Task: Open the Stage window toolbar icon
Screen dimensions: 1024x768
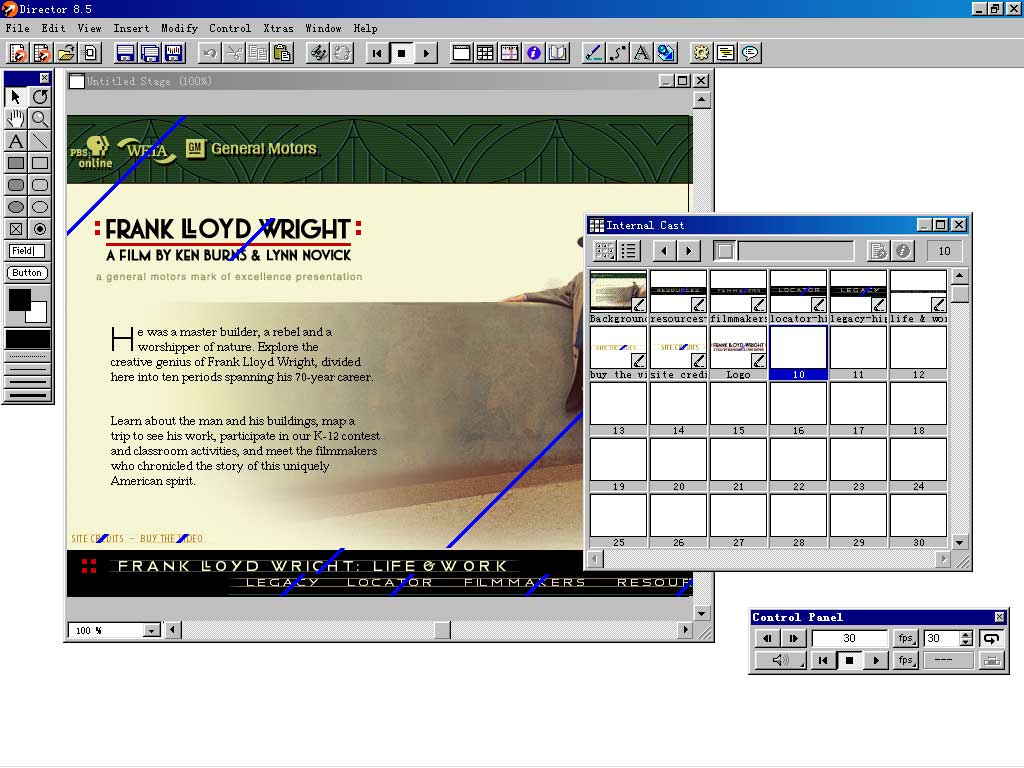Action: coord(461,53)
